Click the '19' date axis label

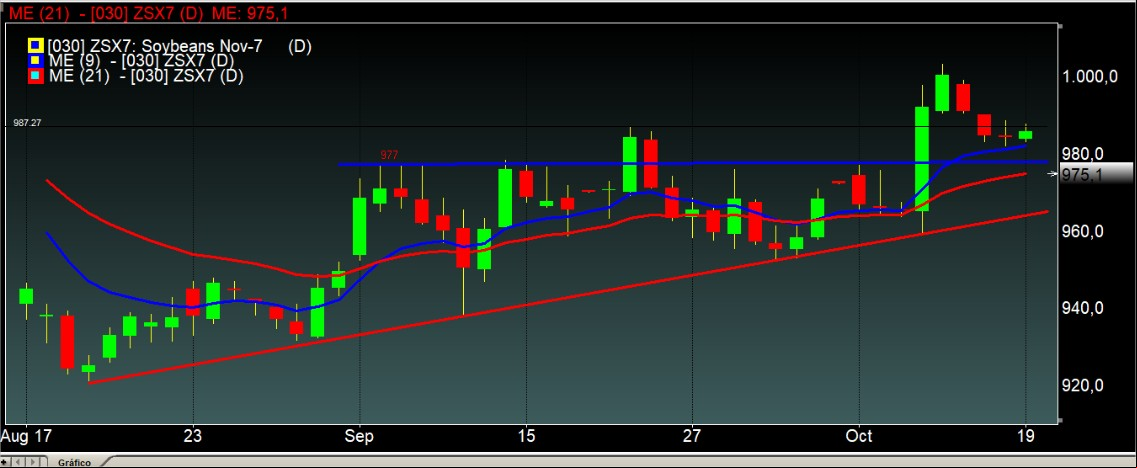coord(1026,437)
